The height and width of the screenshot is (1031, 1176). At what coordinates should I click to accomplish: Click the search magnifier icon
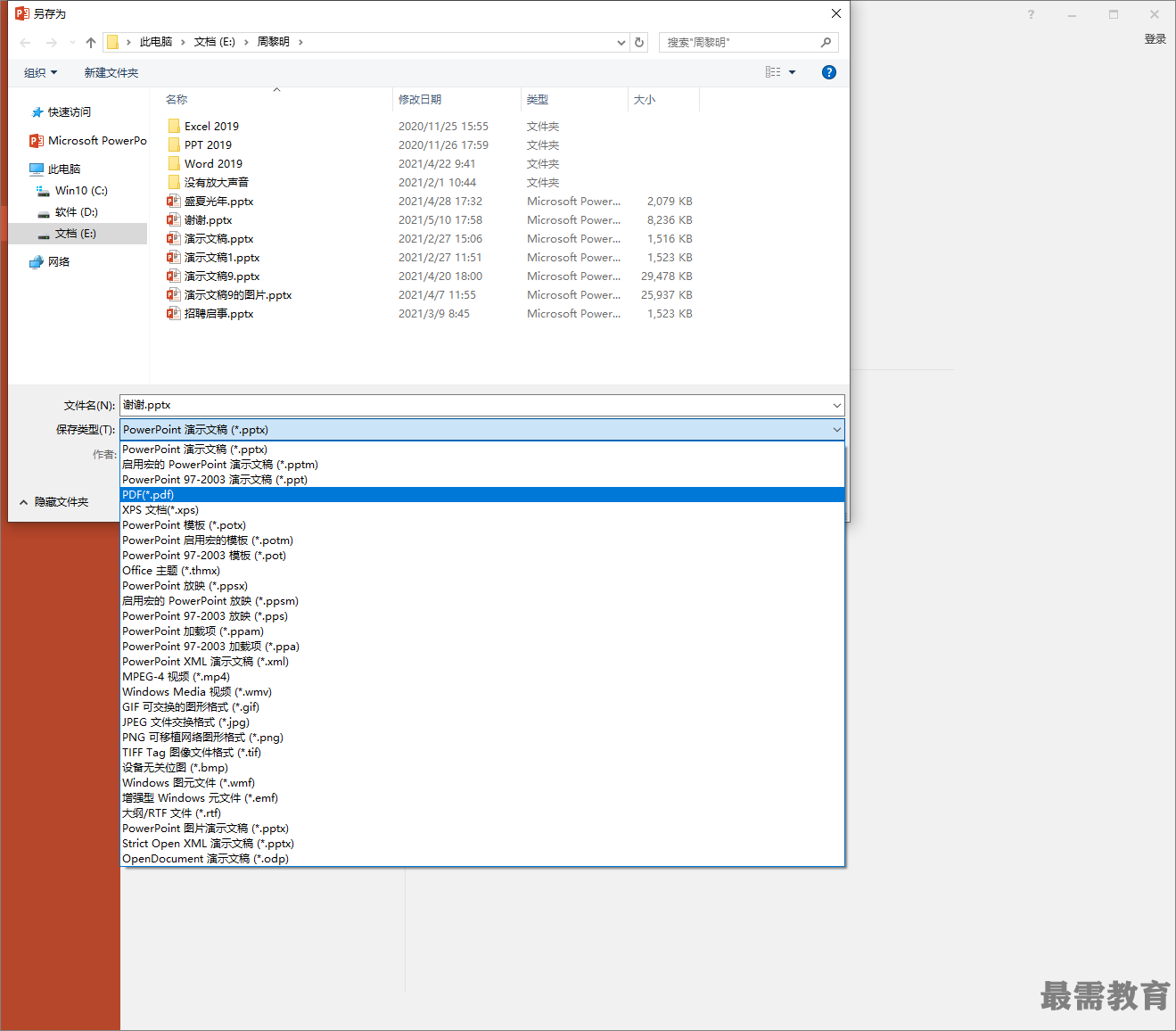click(826, 42)
